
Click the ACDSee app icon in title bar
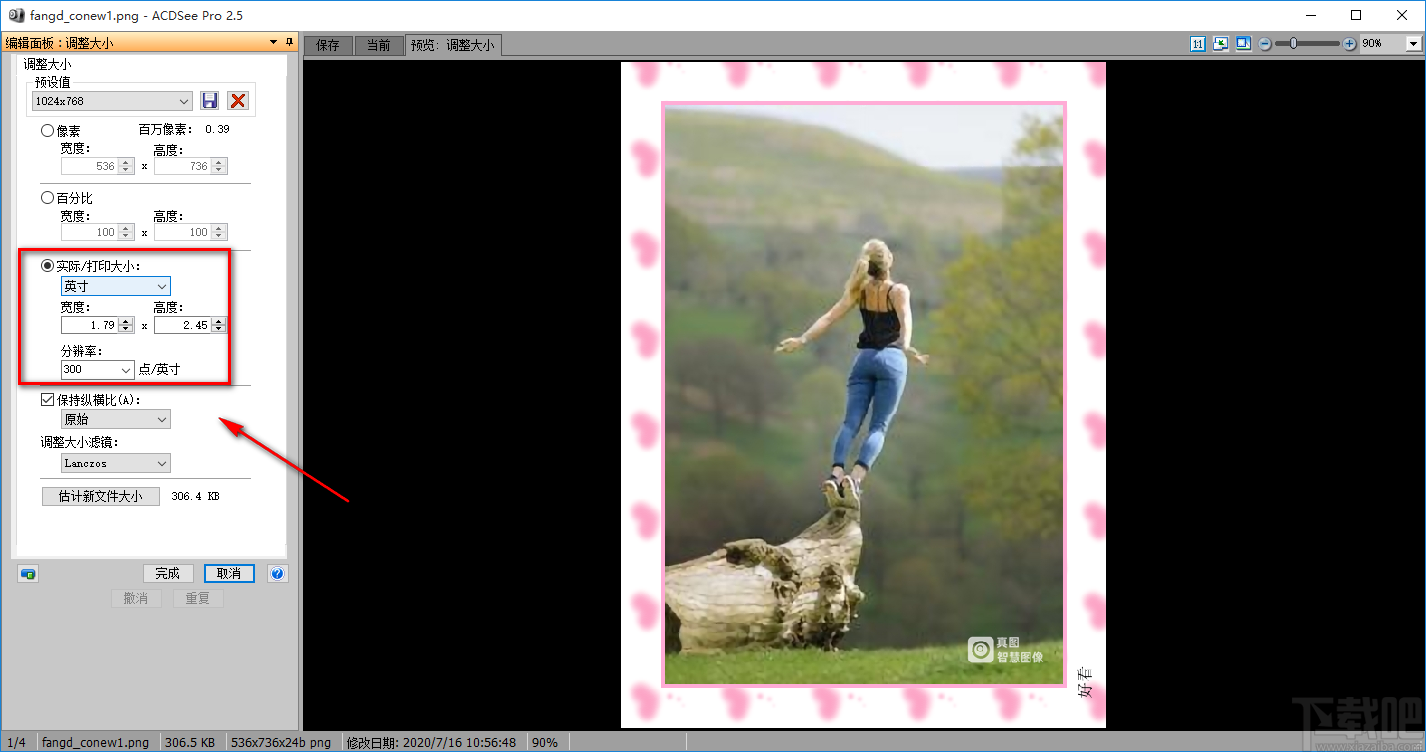pyautogui.click(x=16, y=15)
